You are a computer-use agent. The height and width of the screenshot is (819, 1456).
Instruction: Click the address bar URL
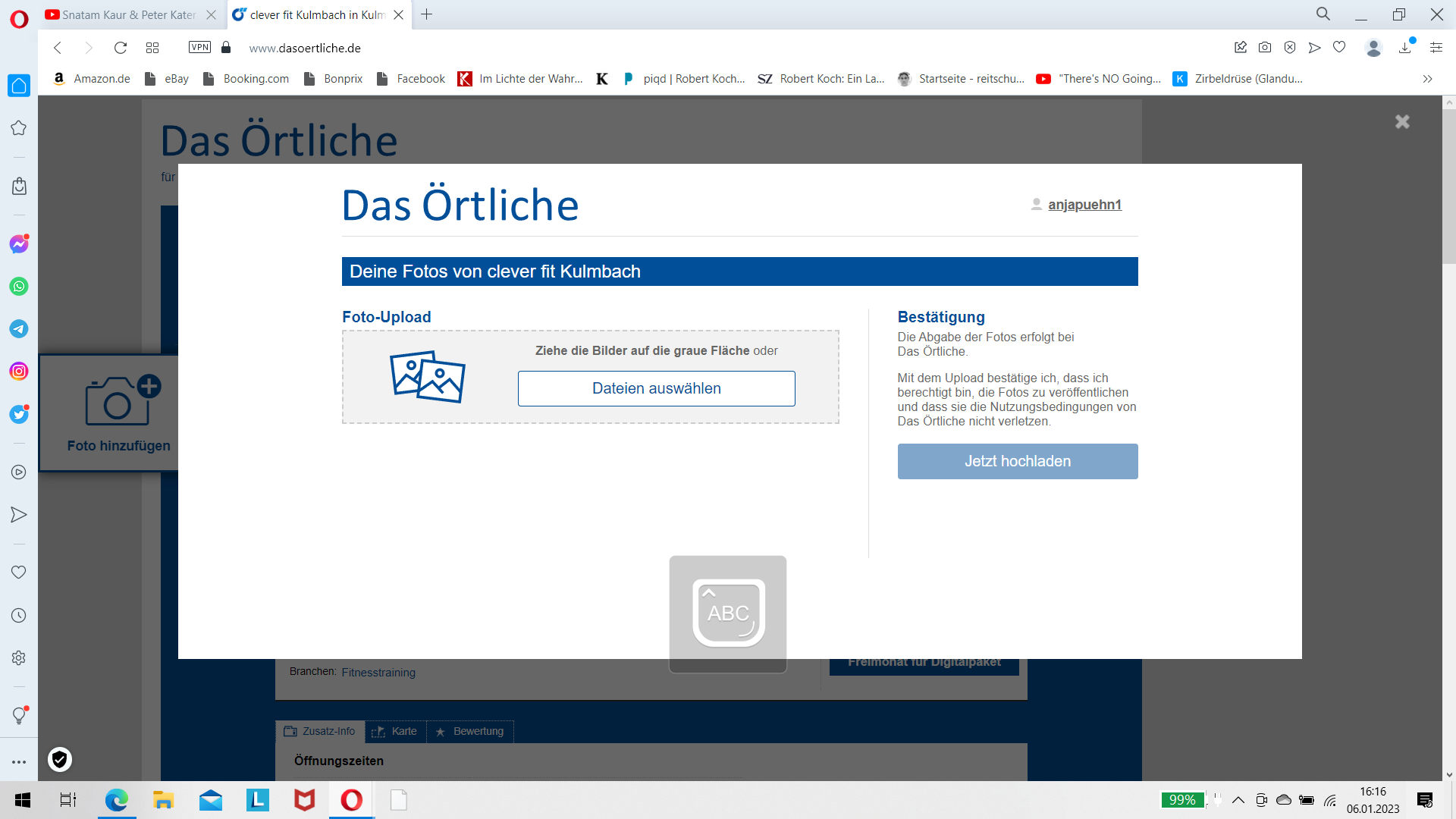(305, 48)
